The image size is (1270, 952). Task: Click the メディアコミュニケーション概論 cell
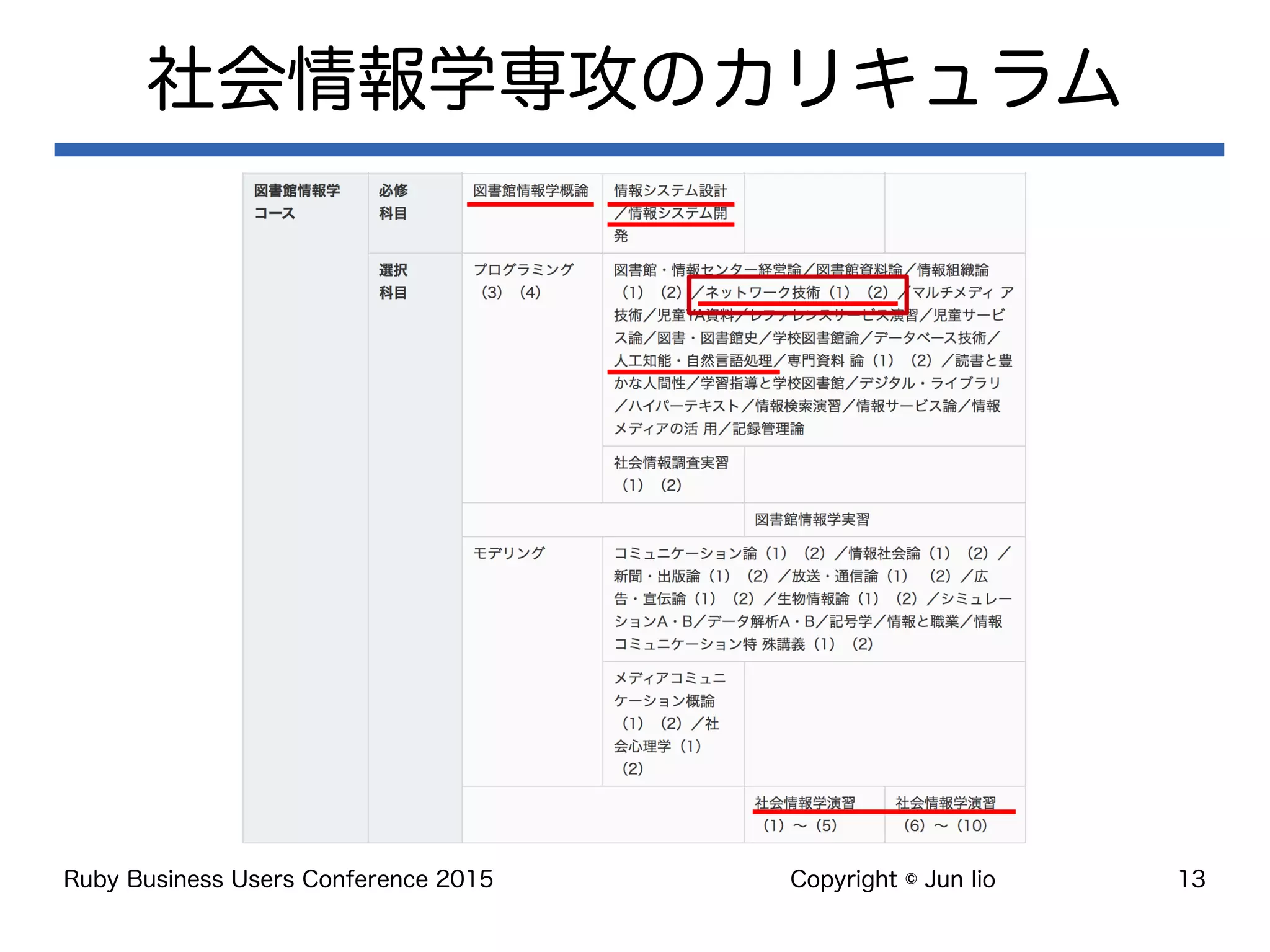coord(673,723)
